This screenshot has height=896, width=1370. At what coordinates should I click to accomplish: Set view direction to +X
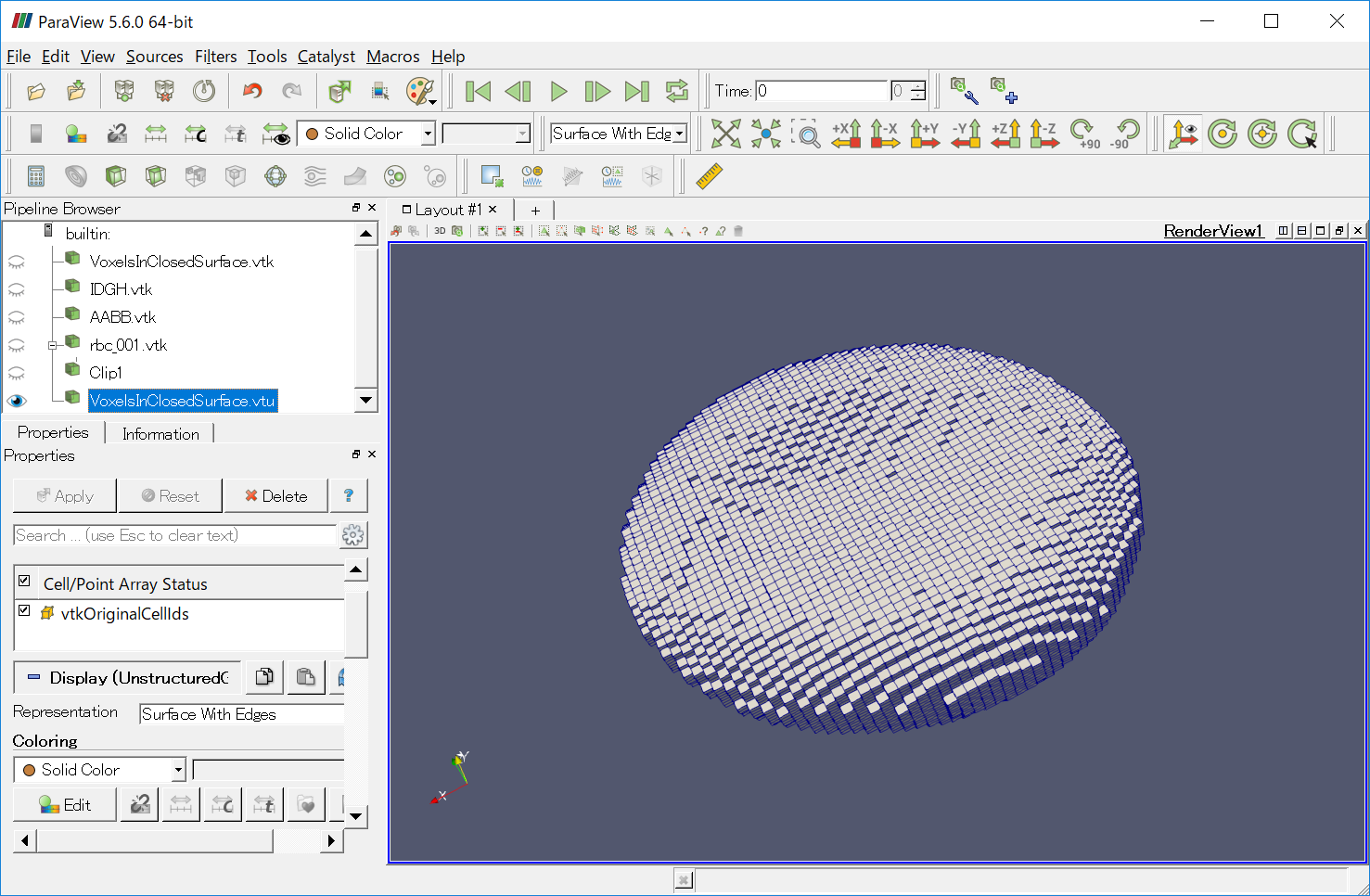click(x=846, y=134)
